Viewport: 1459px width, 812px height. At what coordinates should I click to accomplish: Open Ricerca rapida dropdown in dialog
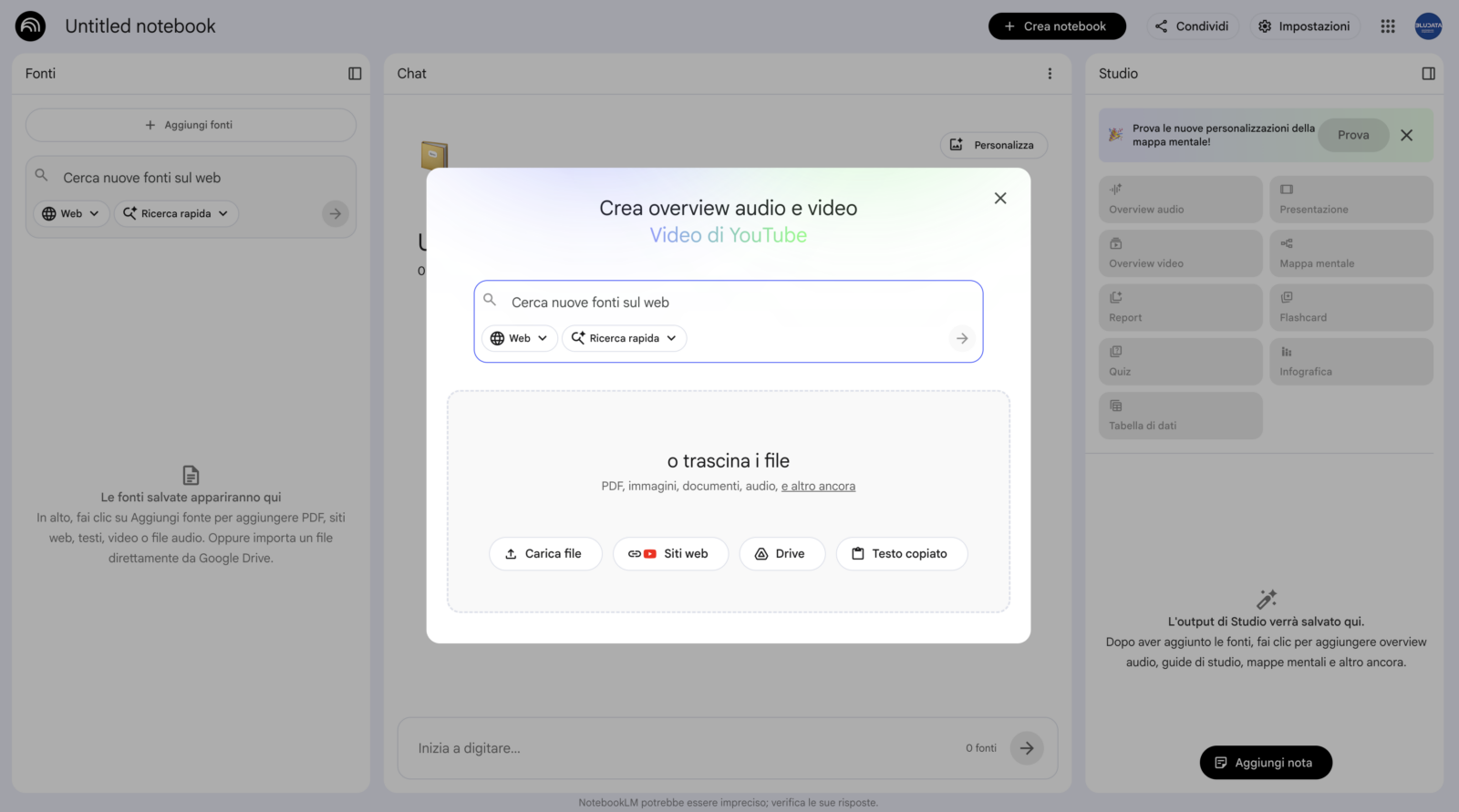[625, 338]
